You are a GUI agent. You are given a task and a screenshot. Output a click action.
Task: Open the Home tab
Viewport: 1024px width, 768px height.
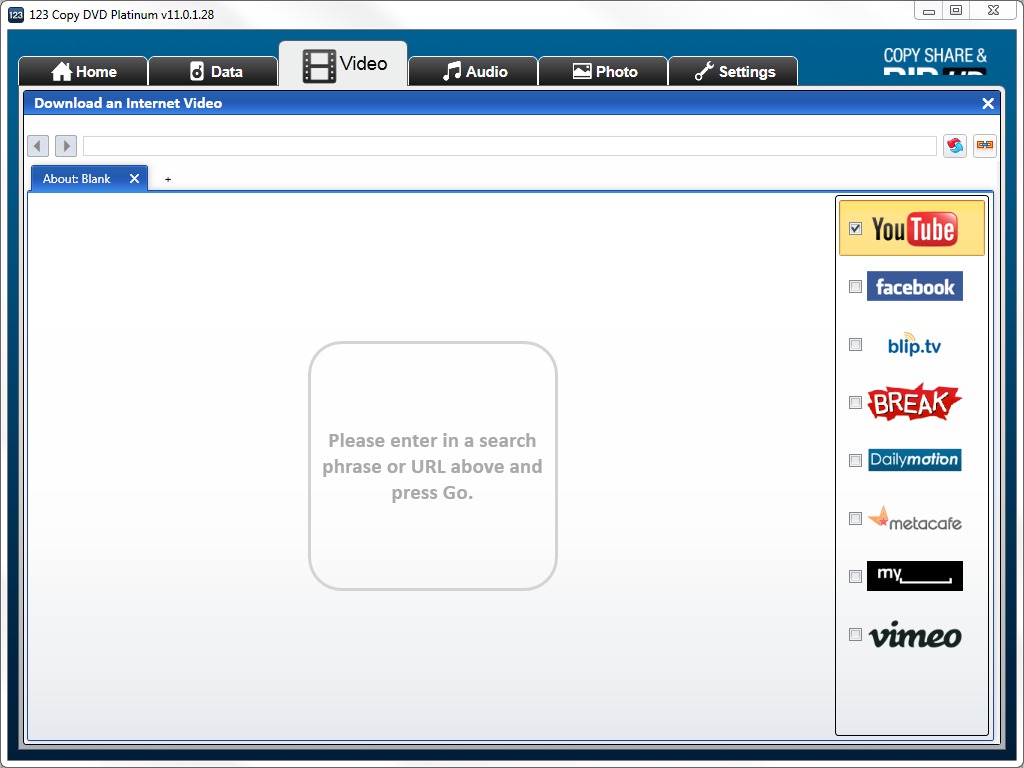(x=83, y=71)
